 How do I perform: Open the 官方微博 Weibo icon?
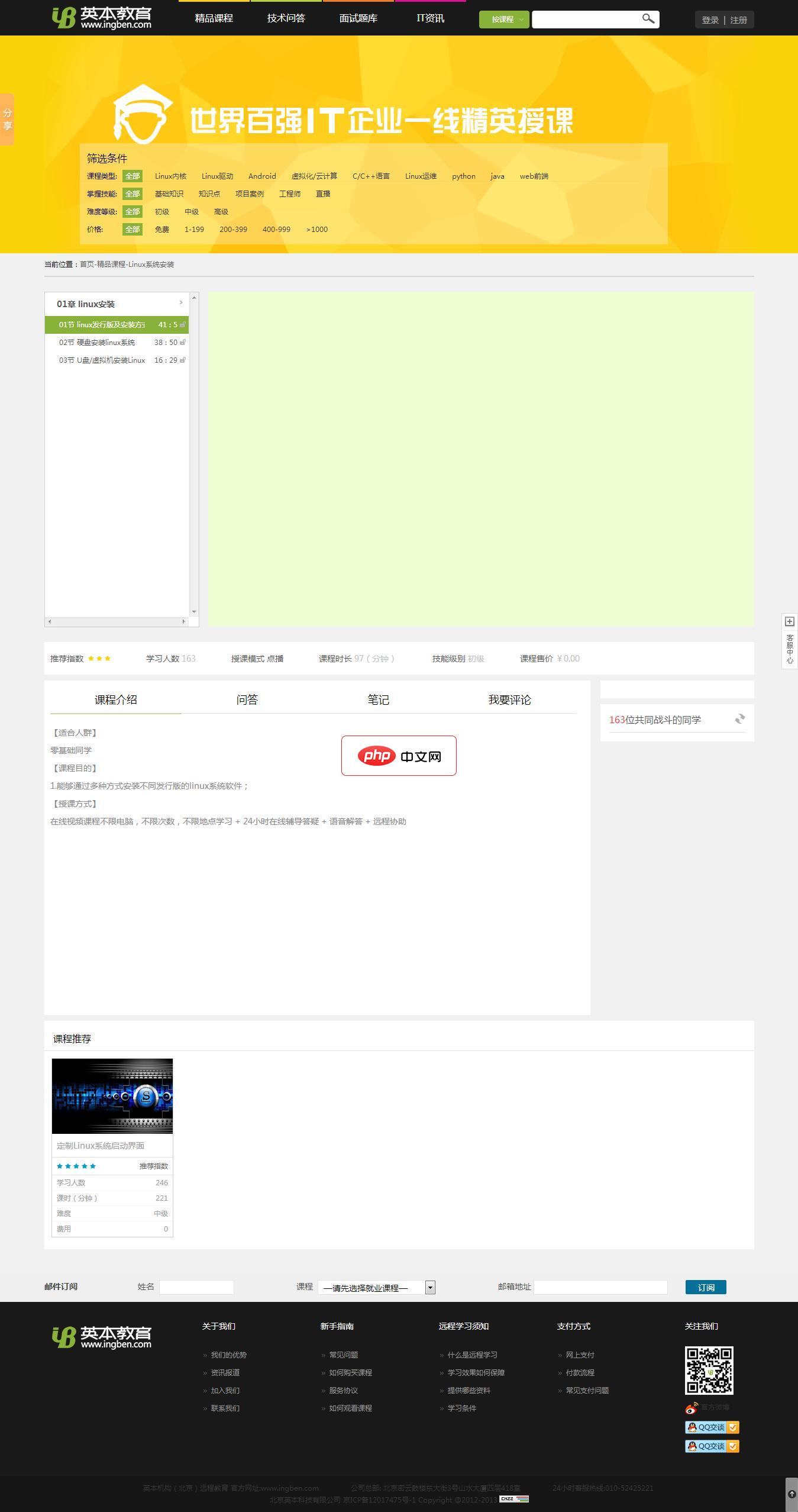pos(692,1408)
